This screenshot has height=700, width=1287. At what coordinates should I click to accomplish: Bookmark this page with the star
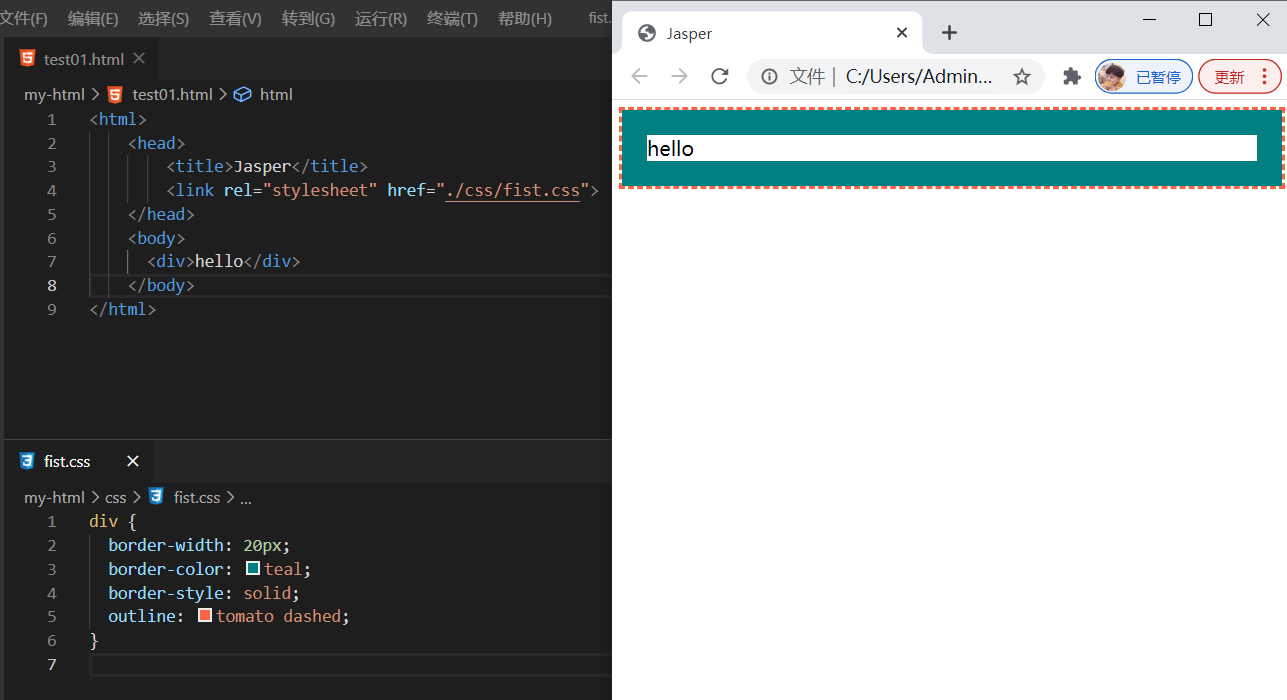tap(1021, 77)
